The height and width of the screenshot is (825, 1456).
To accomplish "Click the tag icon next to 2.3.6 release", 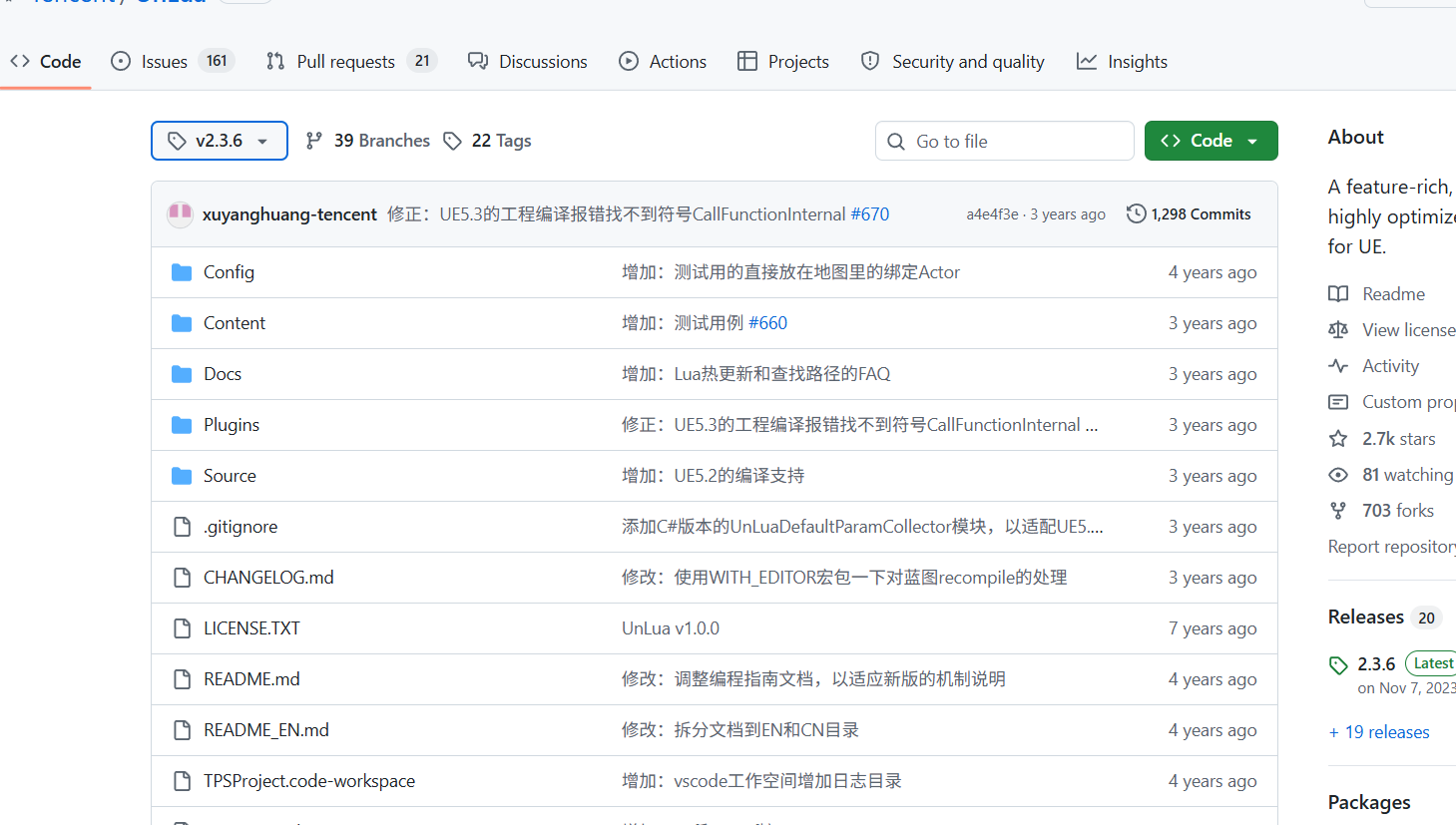I will point(1338,665).
